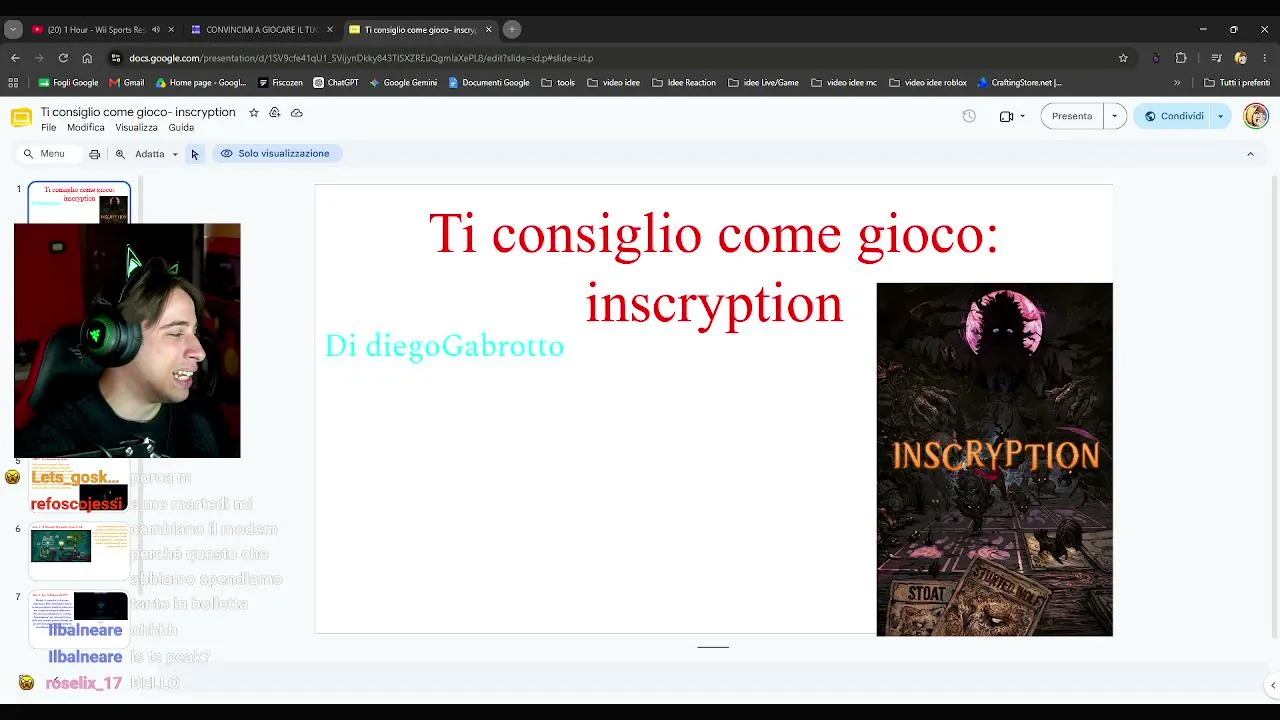This screenshot has width=1280, height=720.
Task: Show hidden bookmarks with the double chevron
Action: coord(1177,83)
